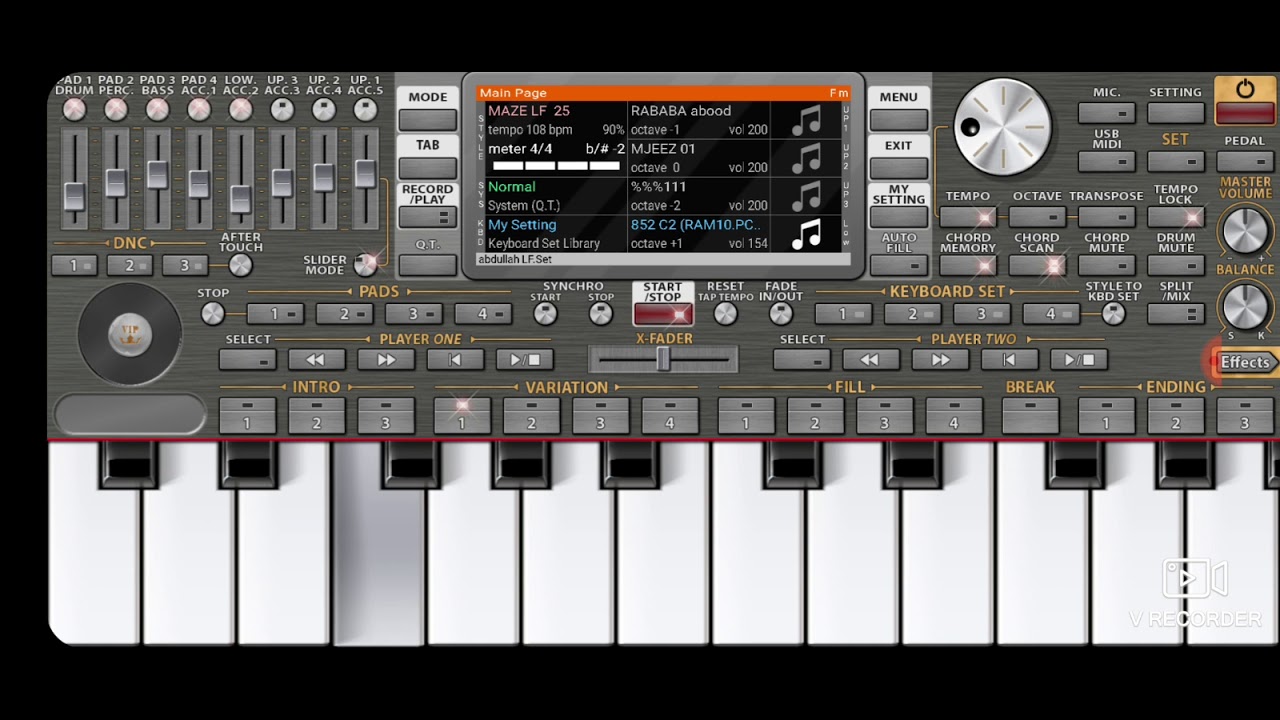The height and width of the screenshot is (720, 1280).
Task: Fast forward Player Two
Action: 940,360
